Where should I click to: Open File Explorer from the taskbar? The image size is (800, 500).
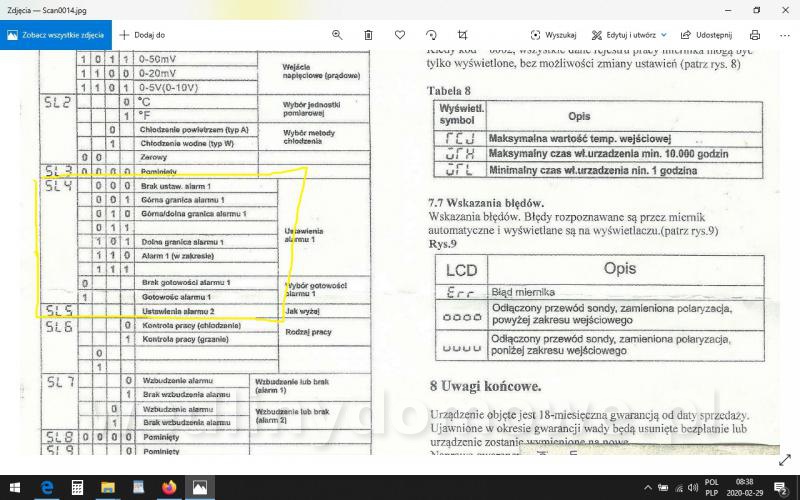click(108, 488)
